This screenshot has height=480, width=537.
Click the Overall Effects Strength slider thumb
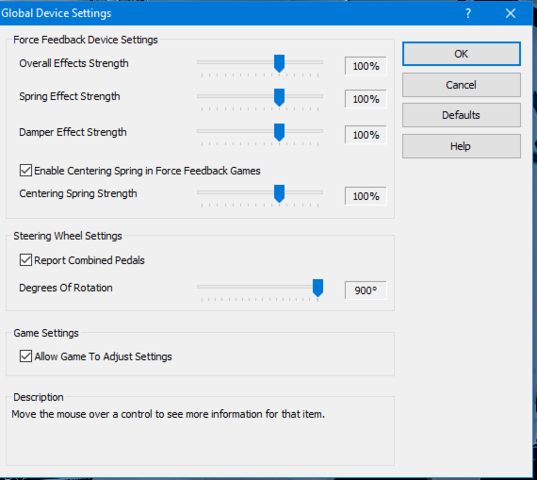coord(279,63)
